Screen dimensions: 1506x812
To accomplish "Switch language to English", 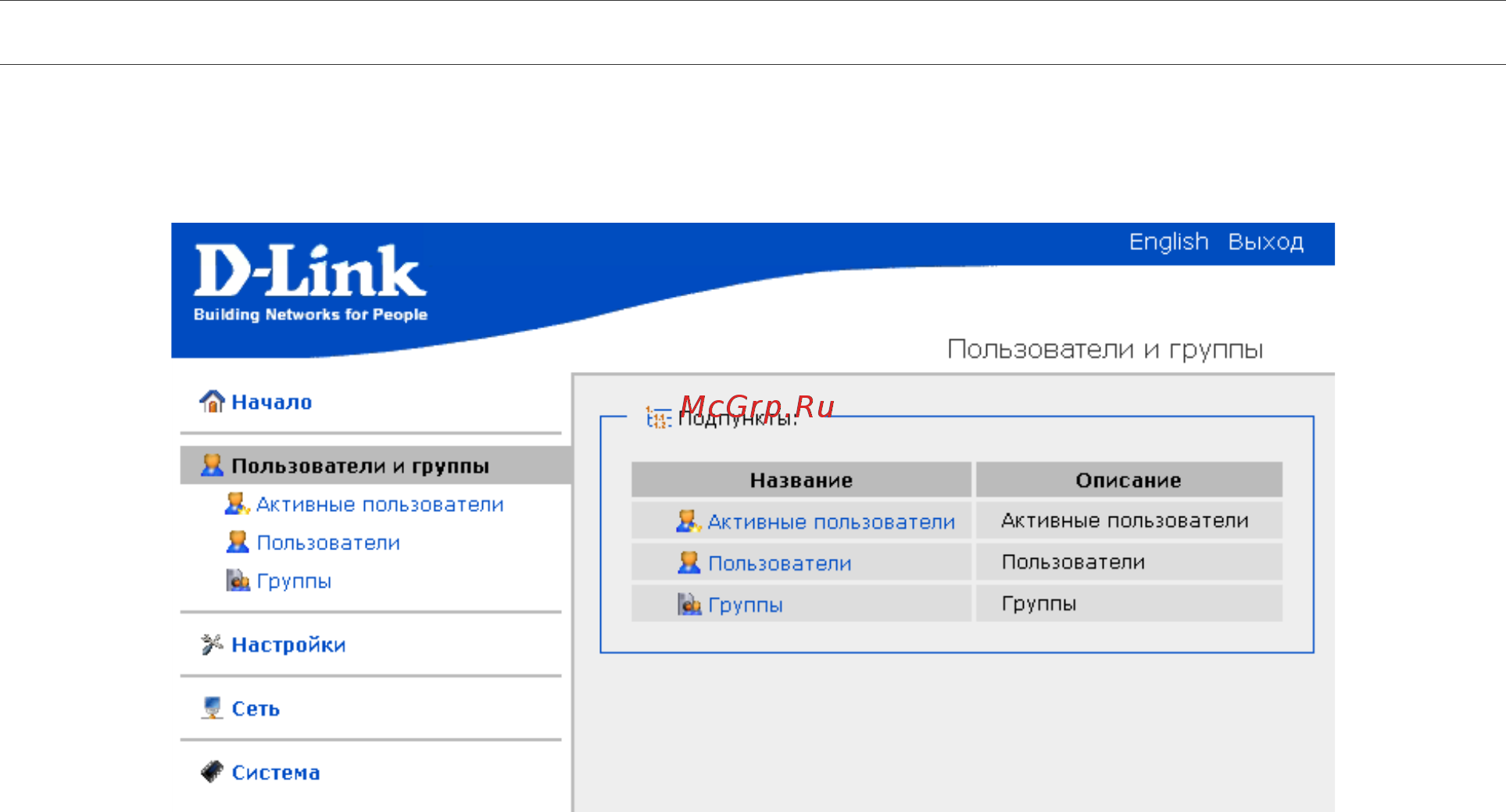I will (x=1168, y=242).
